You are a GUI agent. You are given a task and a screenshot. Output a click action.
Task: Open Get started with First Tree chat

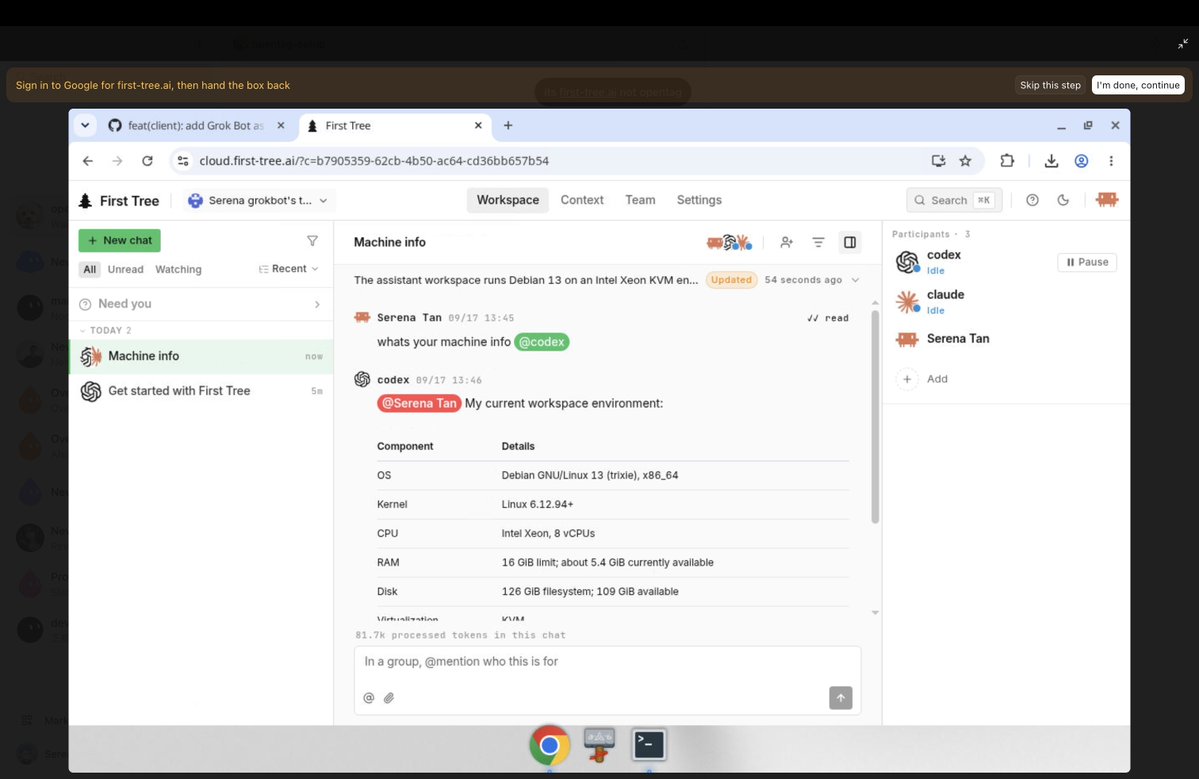click(x=201, y=391)
